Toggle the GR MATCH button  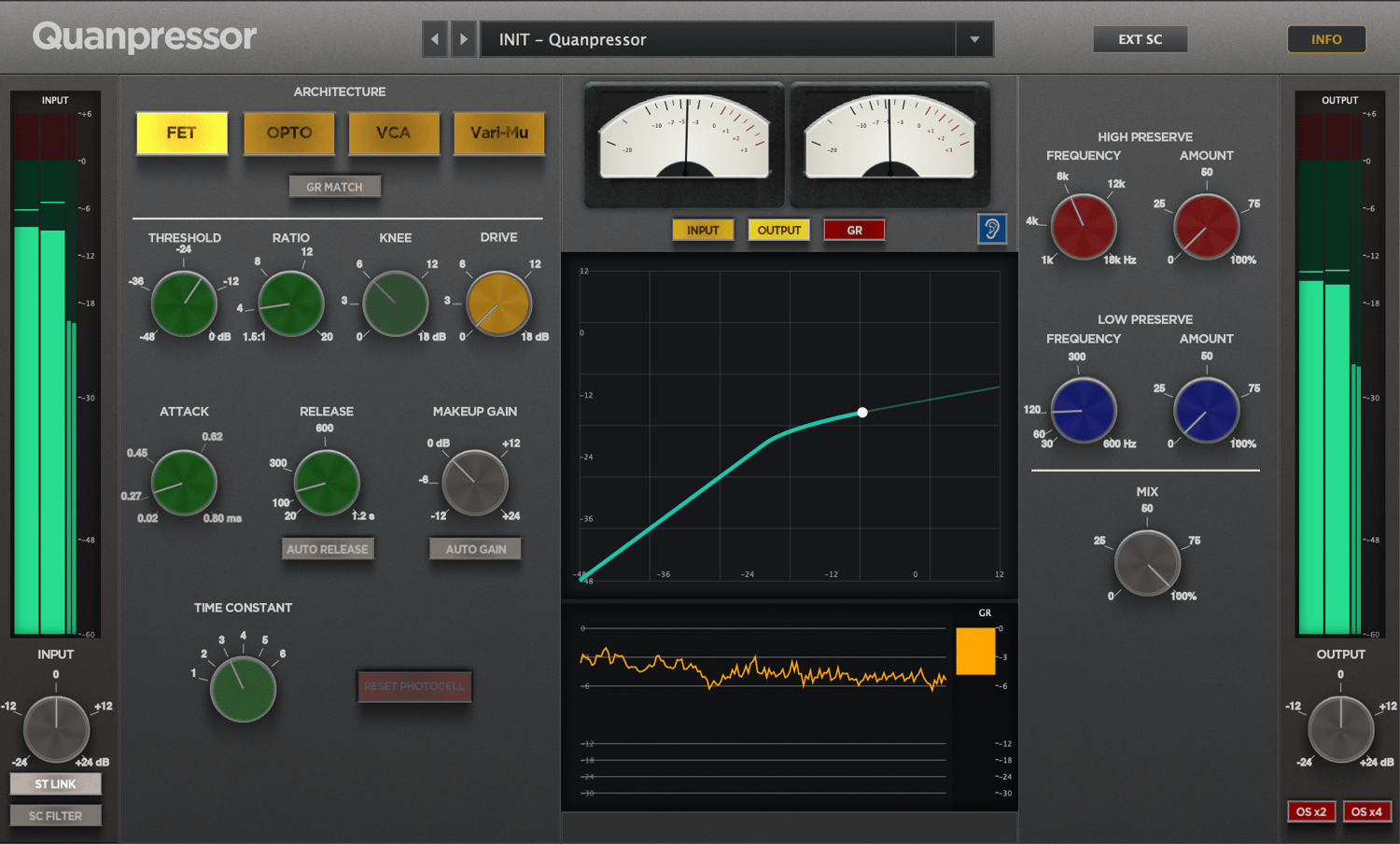pyautogui.click(x=335, y=187)
